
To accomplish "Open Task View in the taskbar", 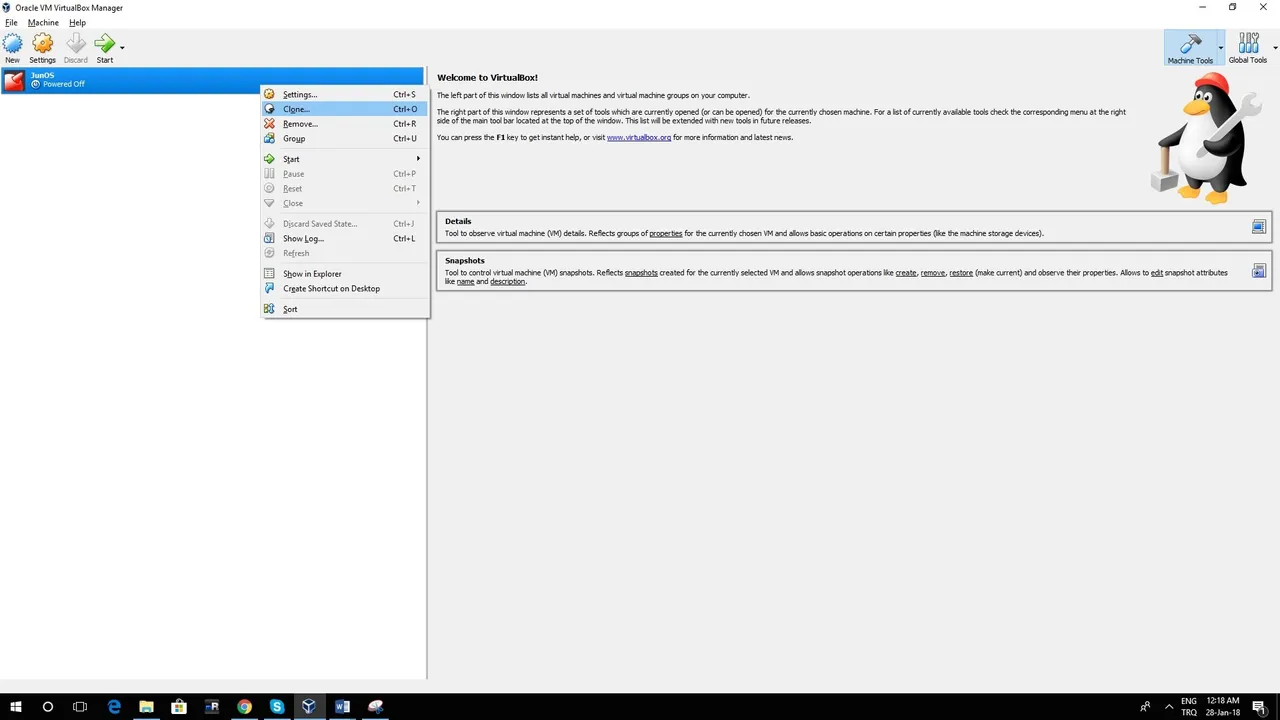I will (x=80, y=706).
